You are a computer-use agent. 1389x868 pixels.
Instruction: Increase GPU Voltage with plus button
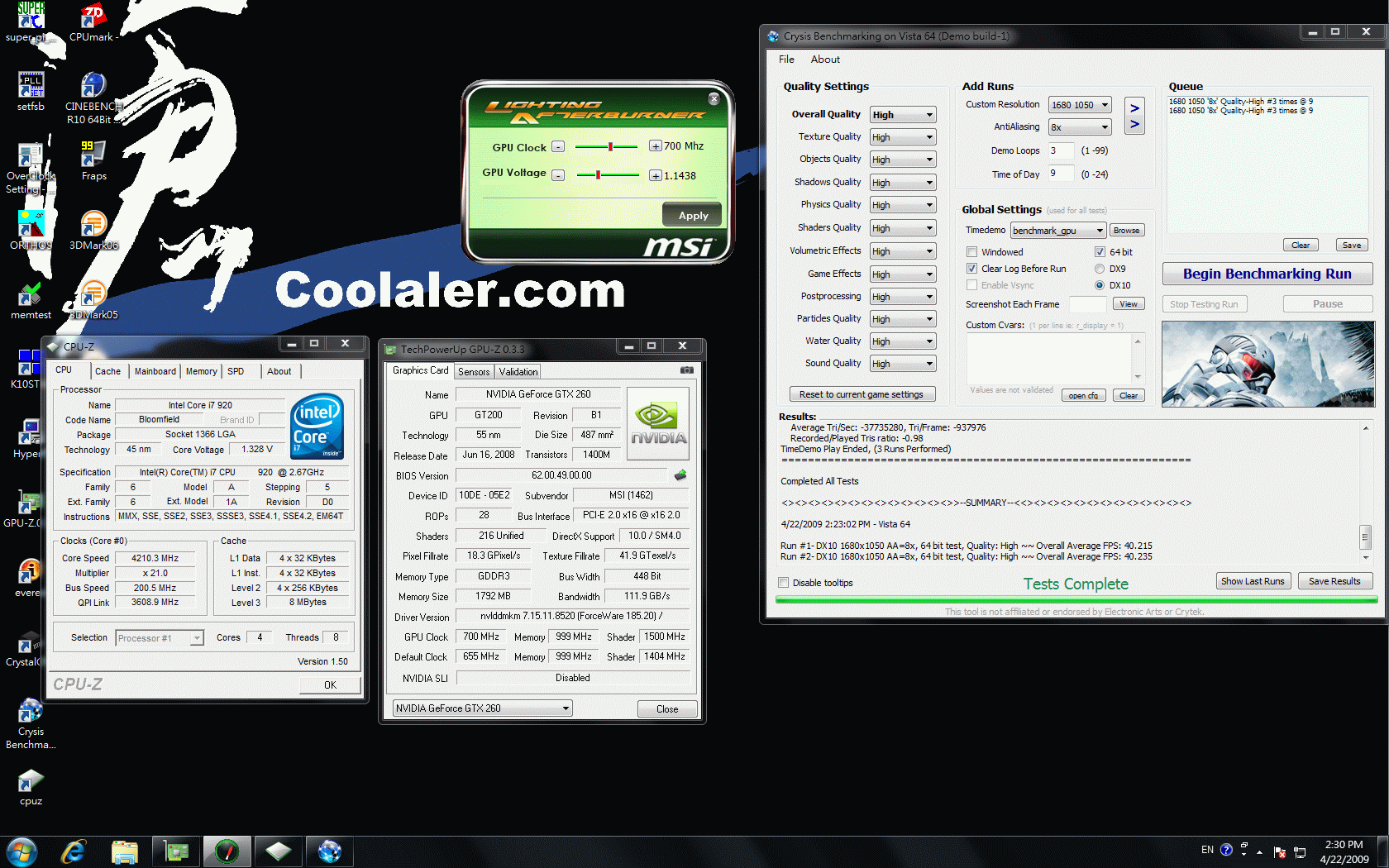click(x=655, y=175)
